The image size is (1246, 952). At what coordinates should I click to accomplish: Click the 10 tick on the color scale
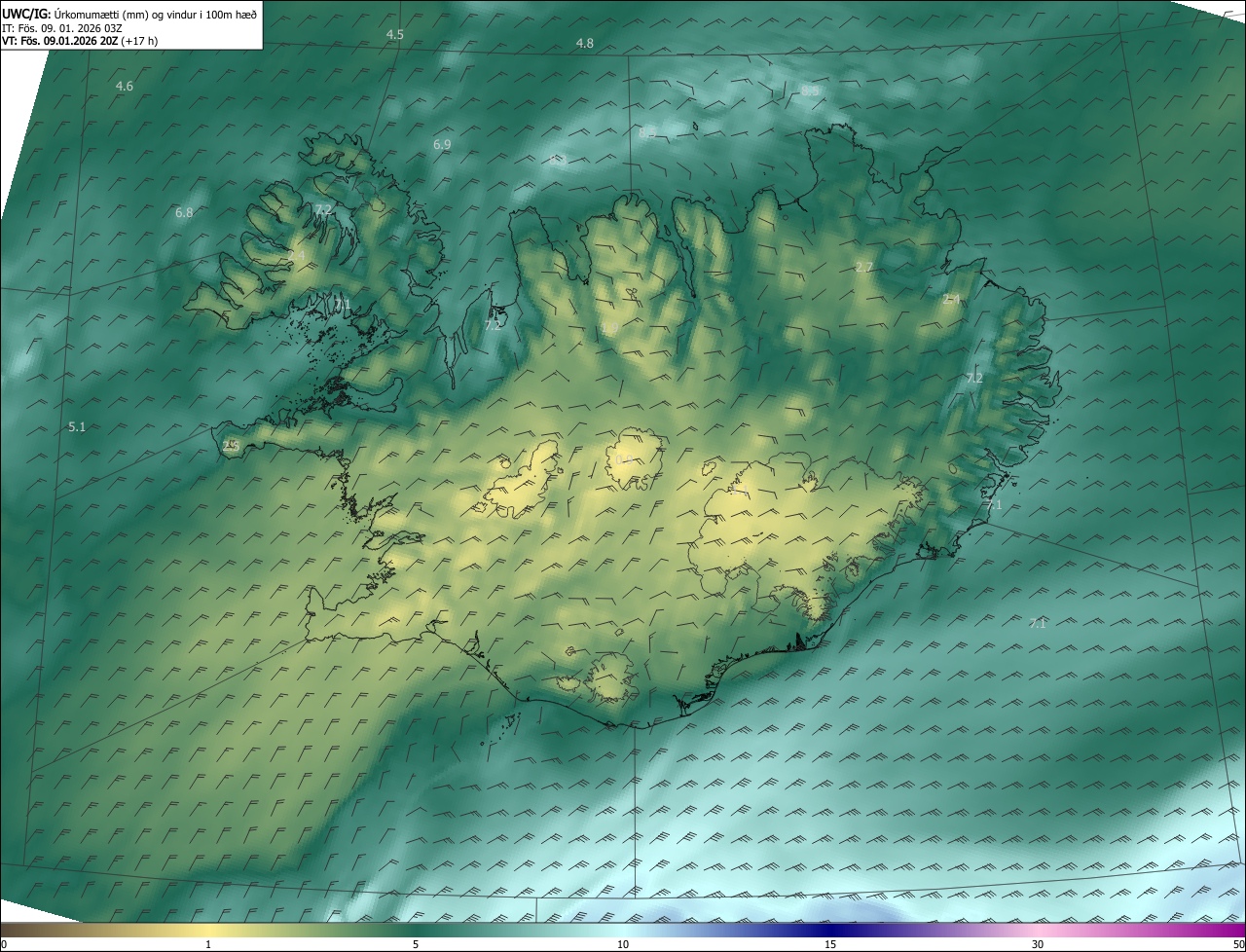click(x=623, y=944)
